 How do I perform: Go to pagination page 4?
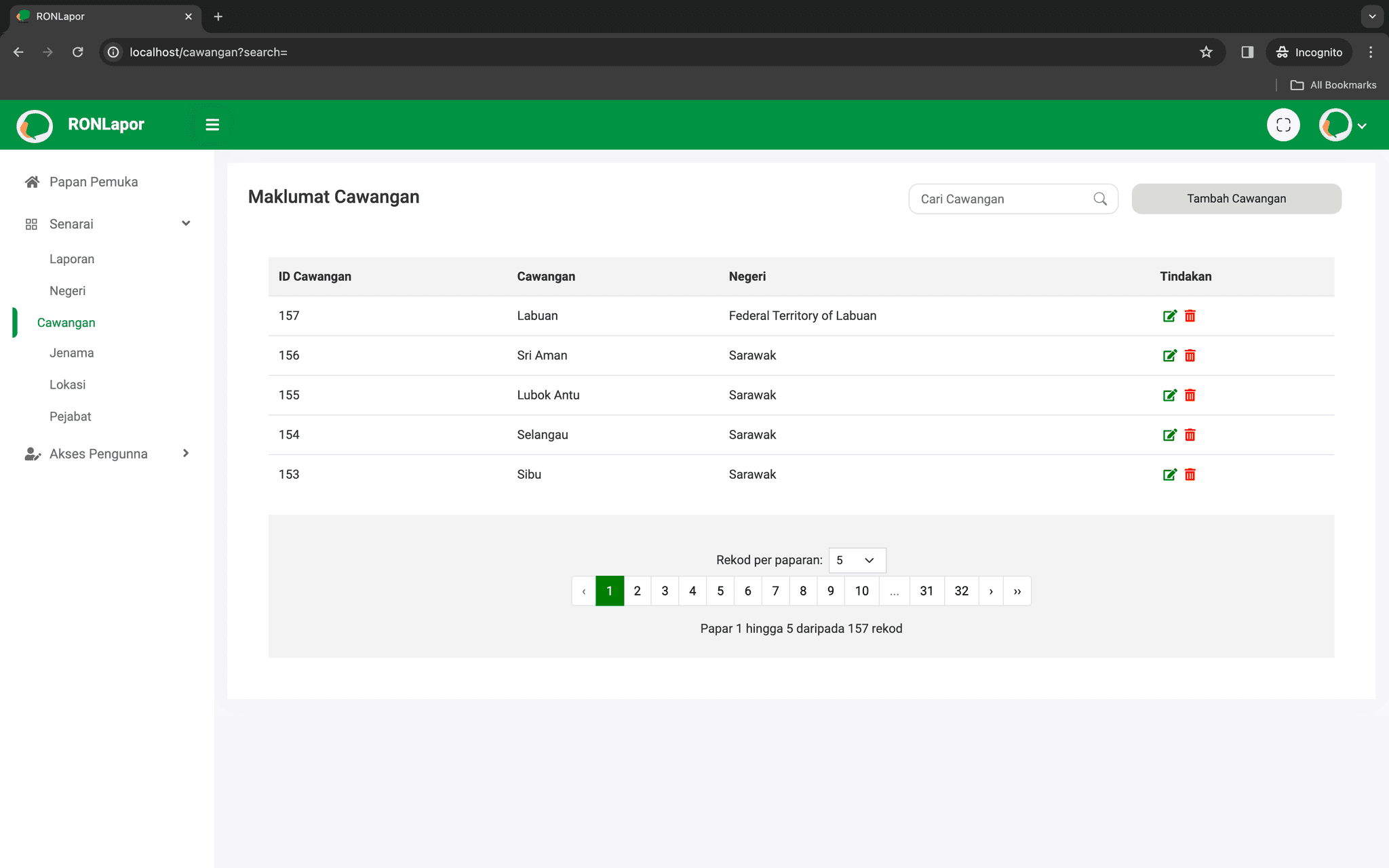[692, 591]
